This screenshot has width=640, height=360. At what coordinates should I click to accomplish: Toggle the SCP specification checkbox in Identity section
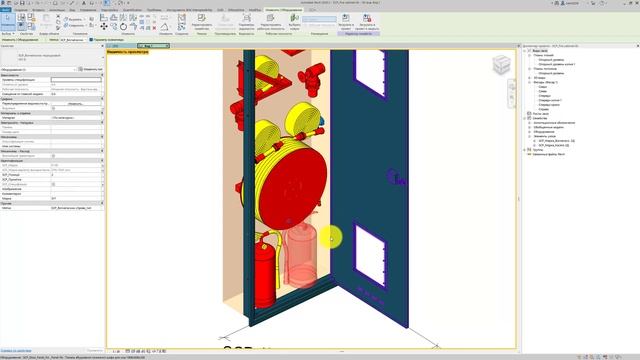click(53, 184)
